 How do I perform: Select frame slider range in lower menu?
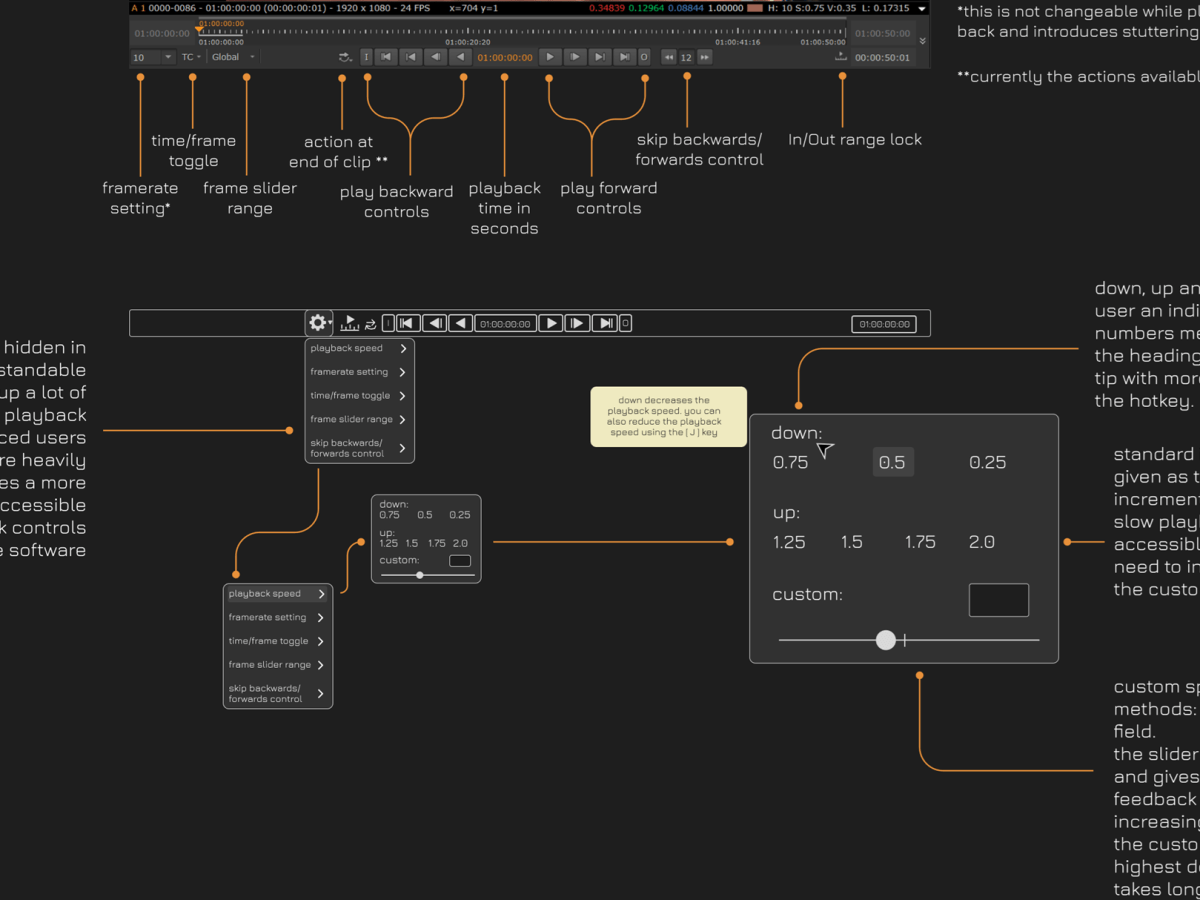pyautogui.click(x=277, y=665)
